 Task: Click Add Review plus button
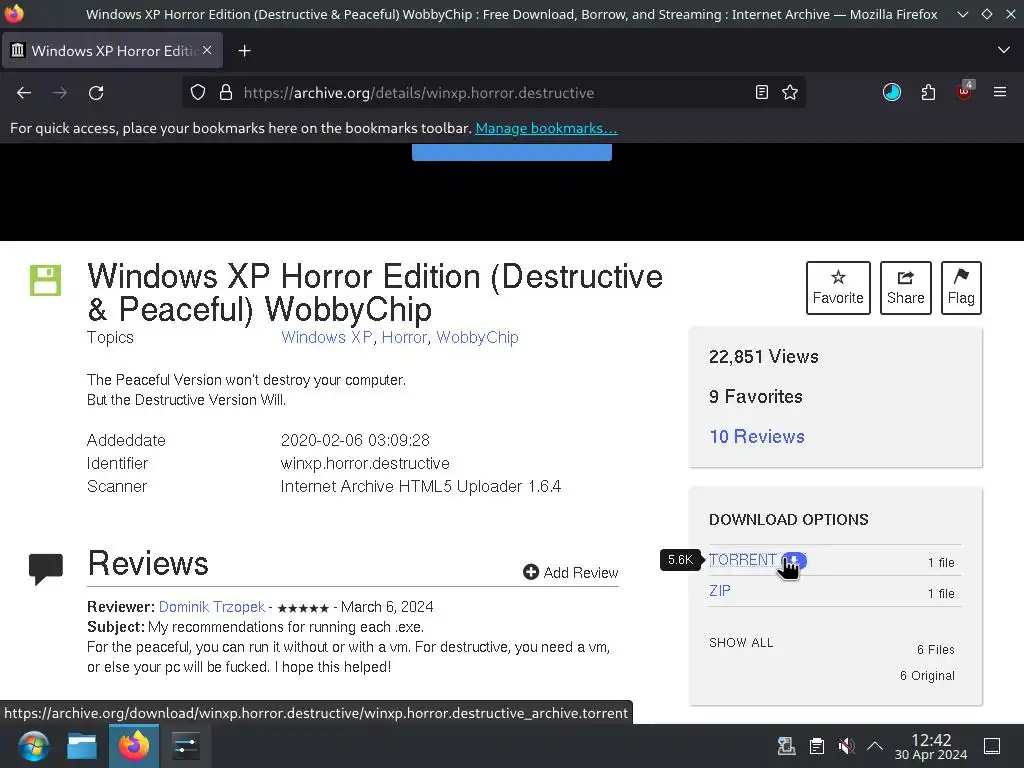(571, 573)
